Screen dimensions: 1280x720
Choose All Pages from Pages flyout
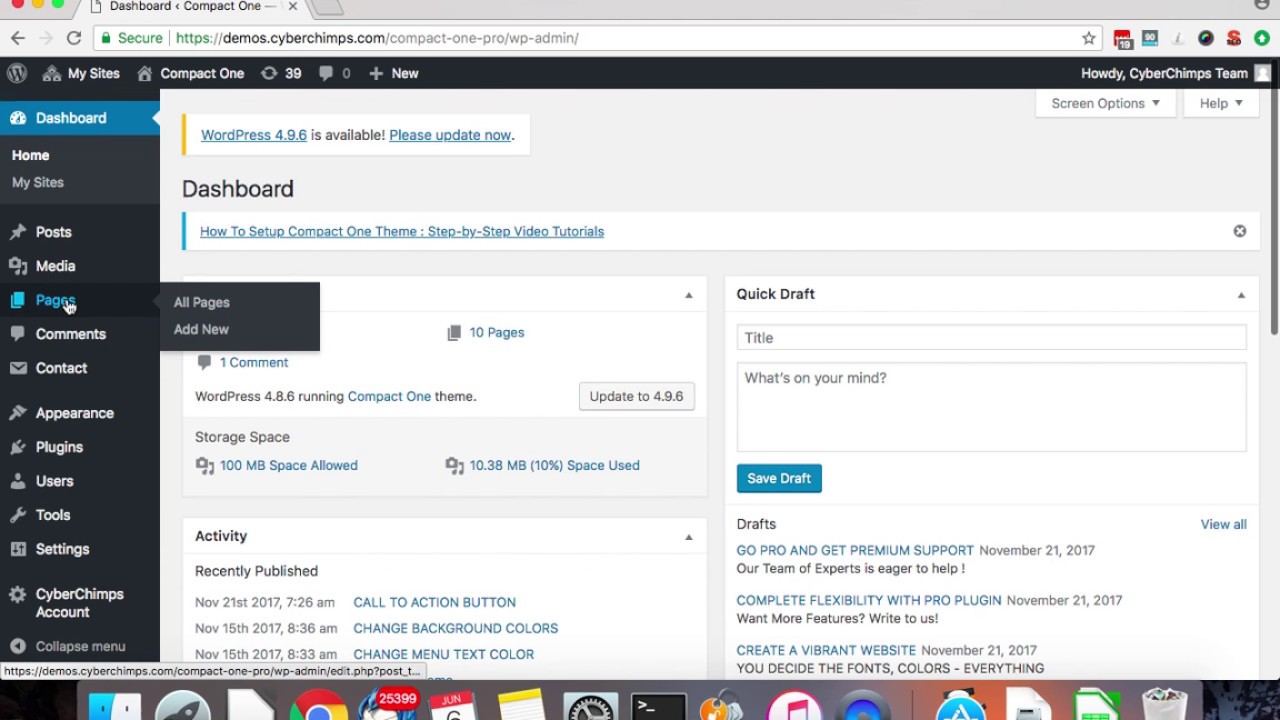202,302
